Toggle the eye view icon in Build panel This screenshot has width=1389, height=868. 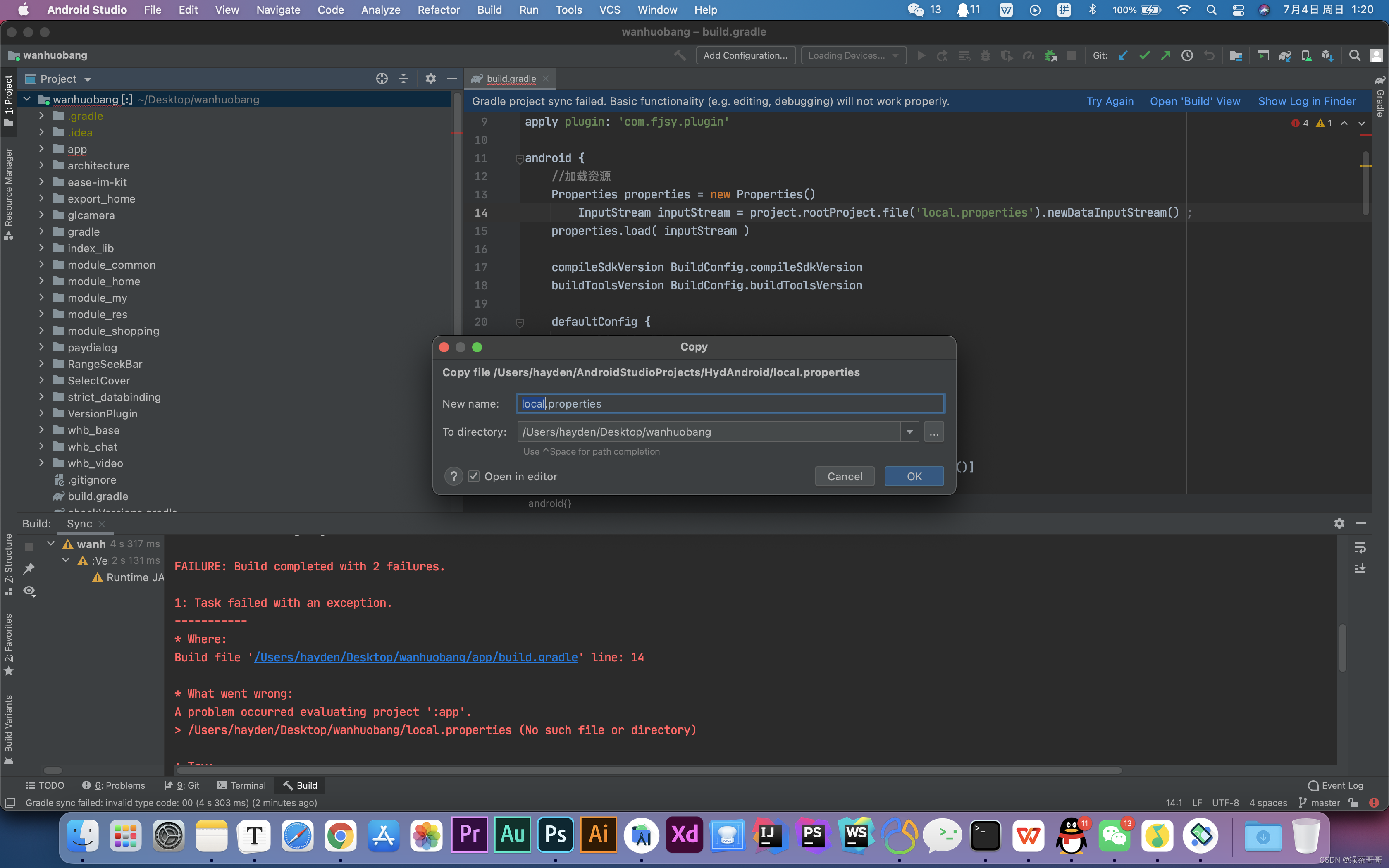coord(29,591)
